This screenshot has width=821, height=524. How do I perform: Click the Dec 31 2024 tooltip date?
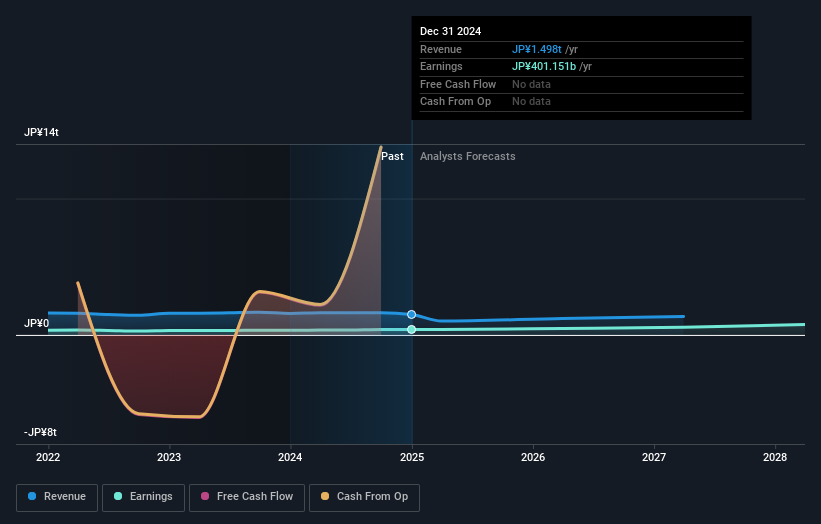(450, 31)
